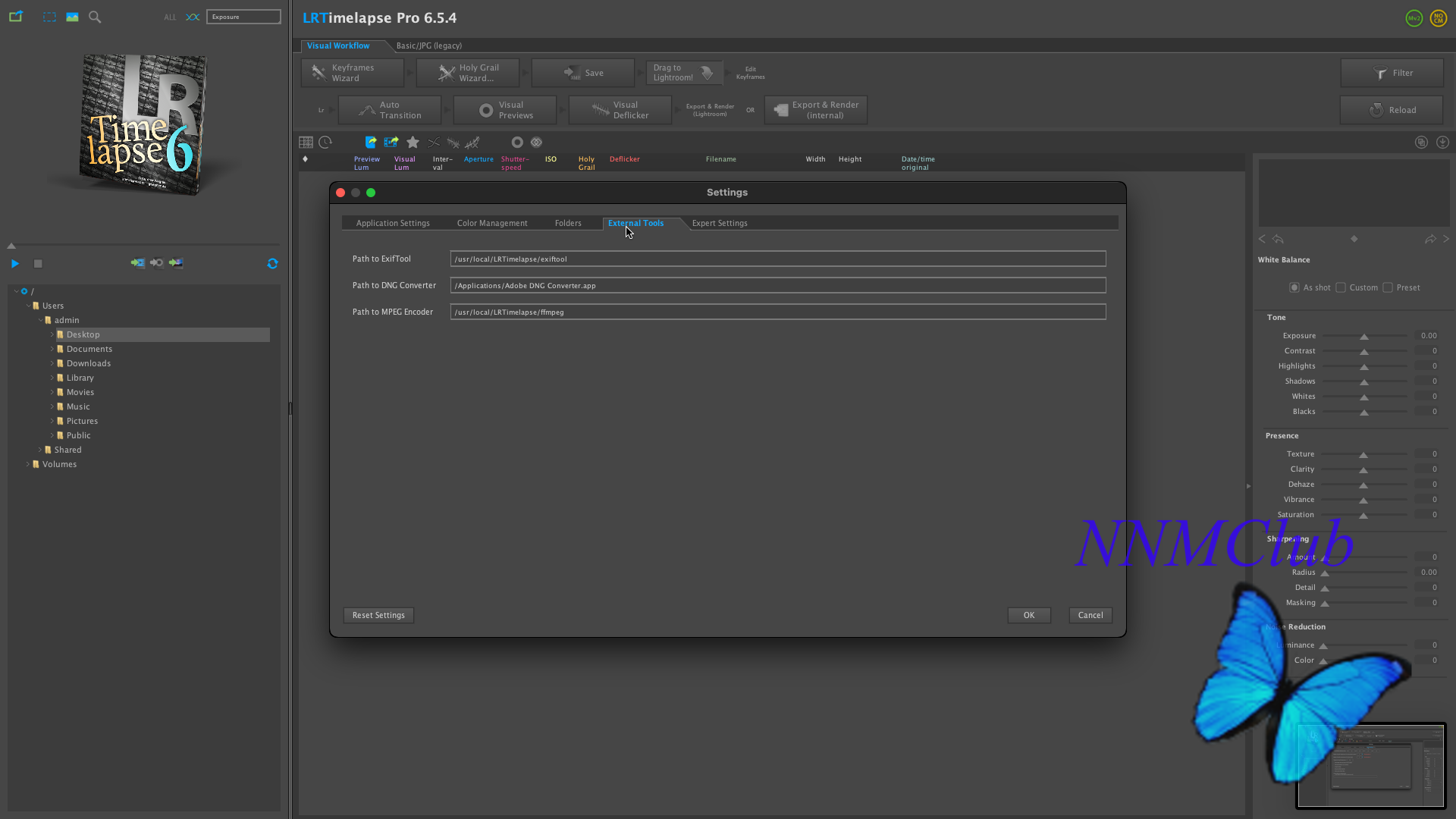
Task: Expand the Movies folder
Action: coord(52,392)
